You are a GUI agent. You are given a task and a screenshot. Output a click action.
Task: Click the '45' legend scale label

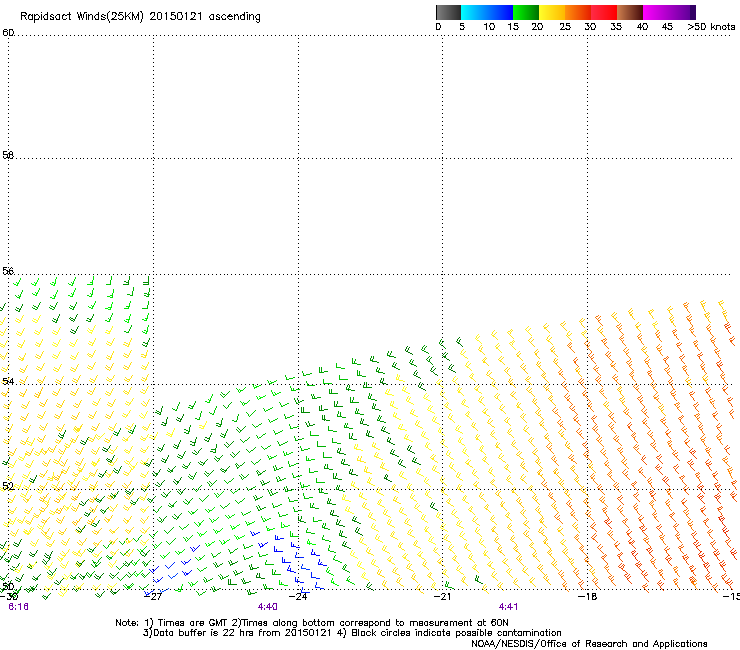[x=667, y=27]
